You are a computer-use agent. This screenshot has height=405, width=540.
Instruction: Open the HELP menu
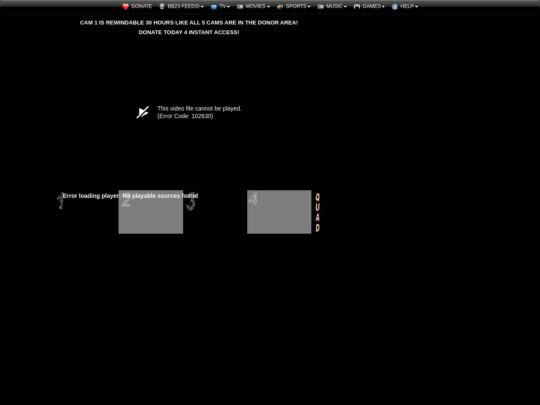point(409,6)
